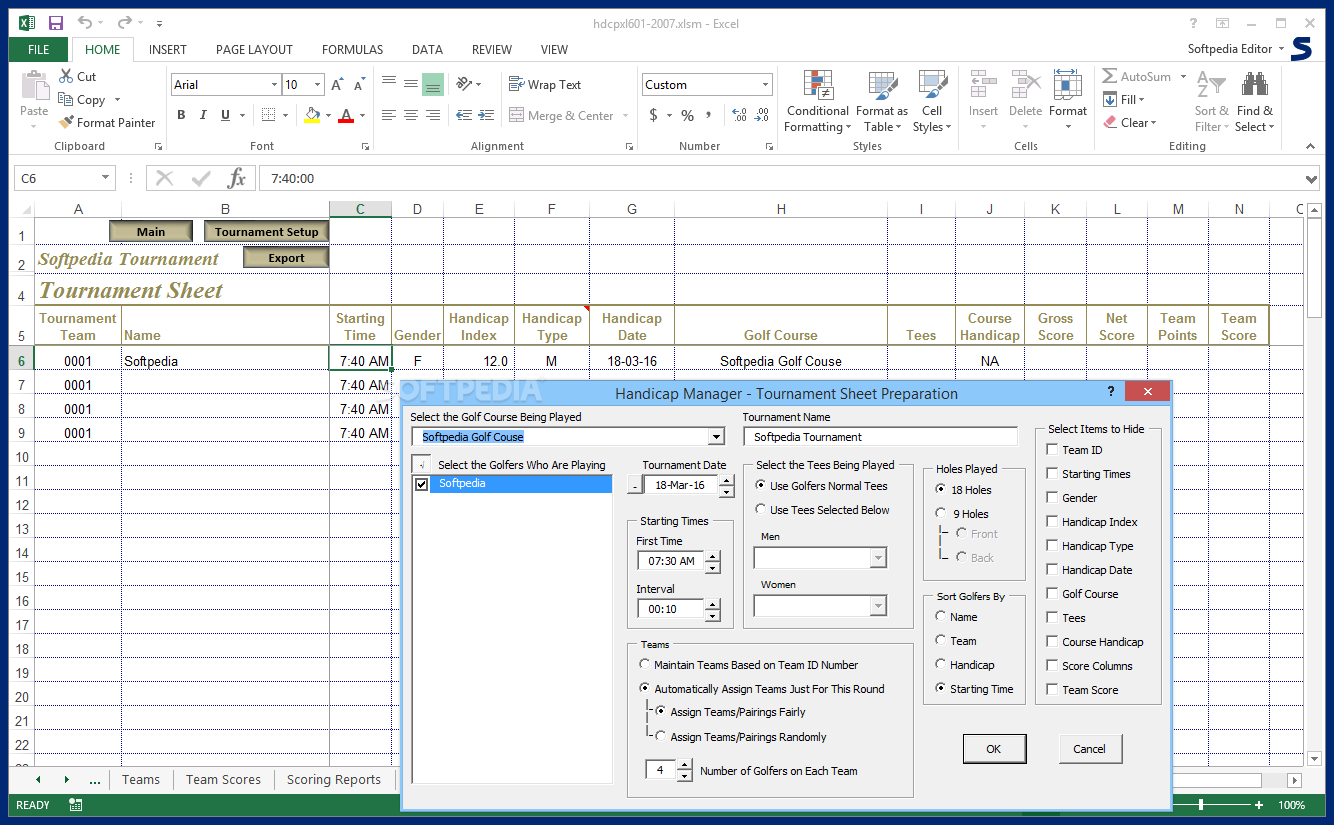Image resolution: width=1334 pixels, height=825 pixels.
Task: Click the AutoSum sigma icon
Action: point(1110,76)
